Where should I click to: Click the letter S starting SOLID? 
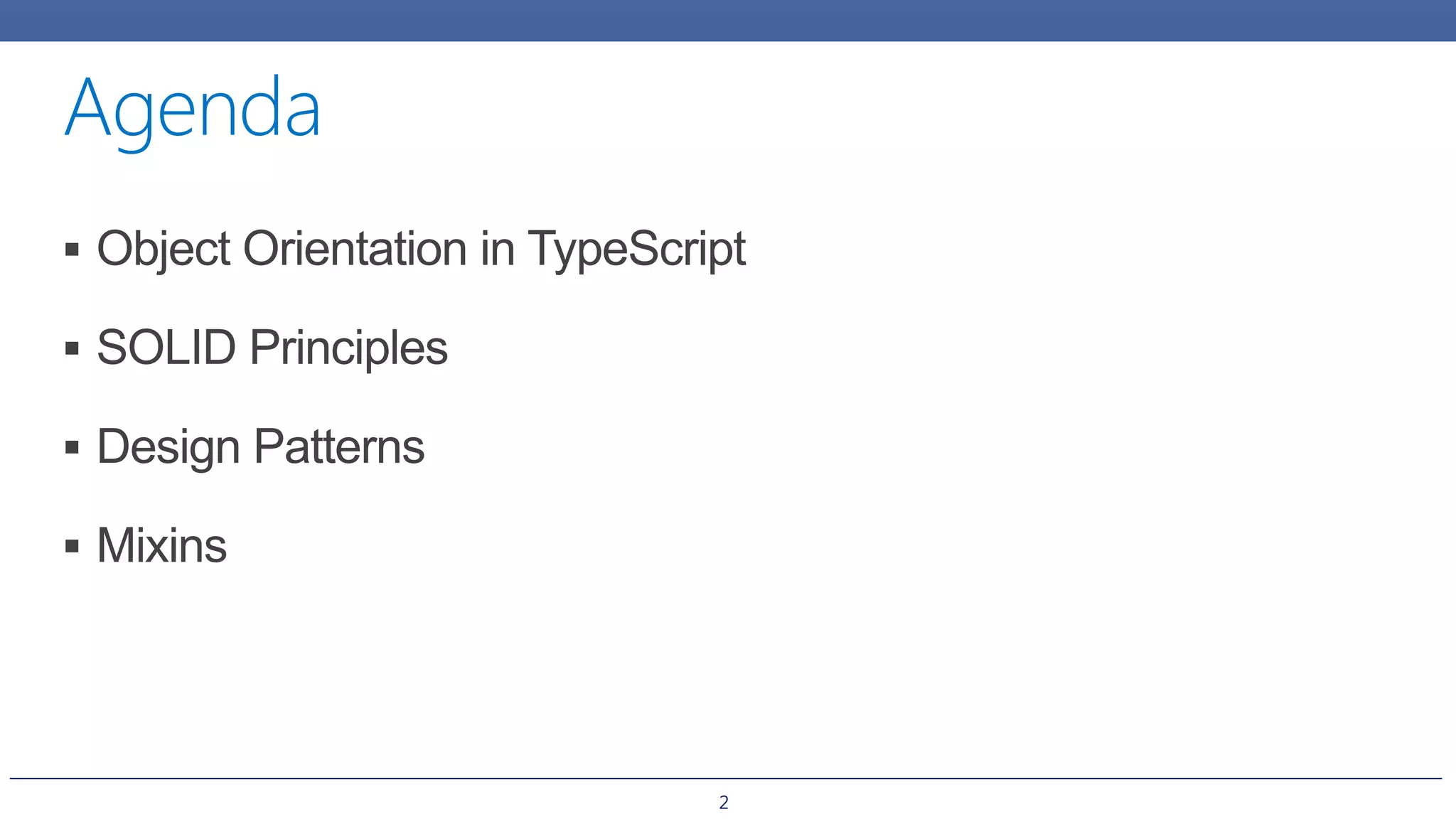[112, 348]
